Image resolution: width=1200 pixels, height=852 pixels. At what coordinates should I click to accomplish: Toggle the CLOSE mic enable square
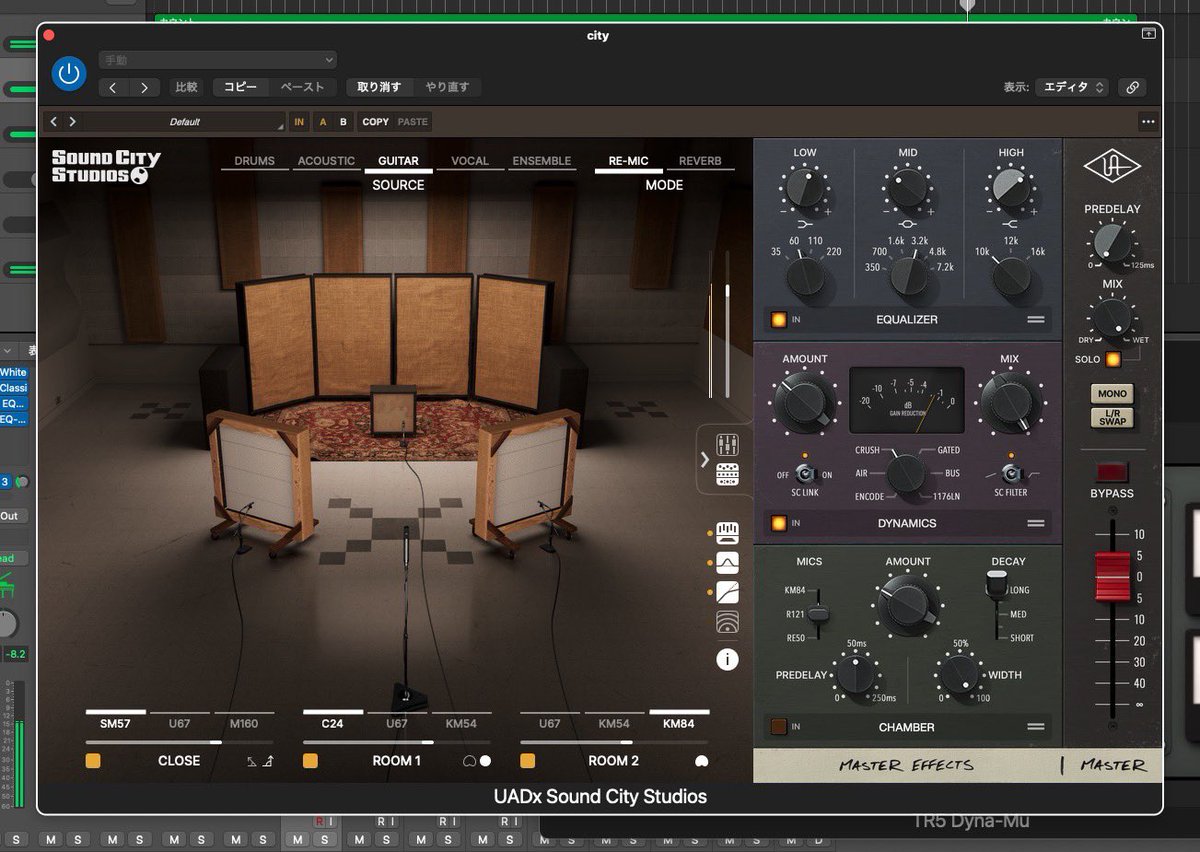tap(93, 761)
